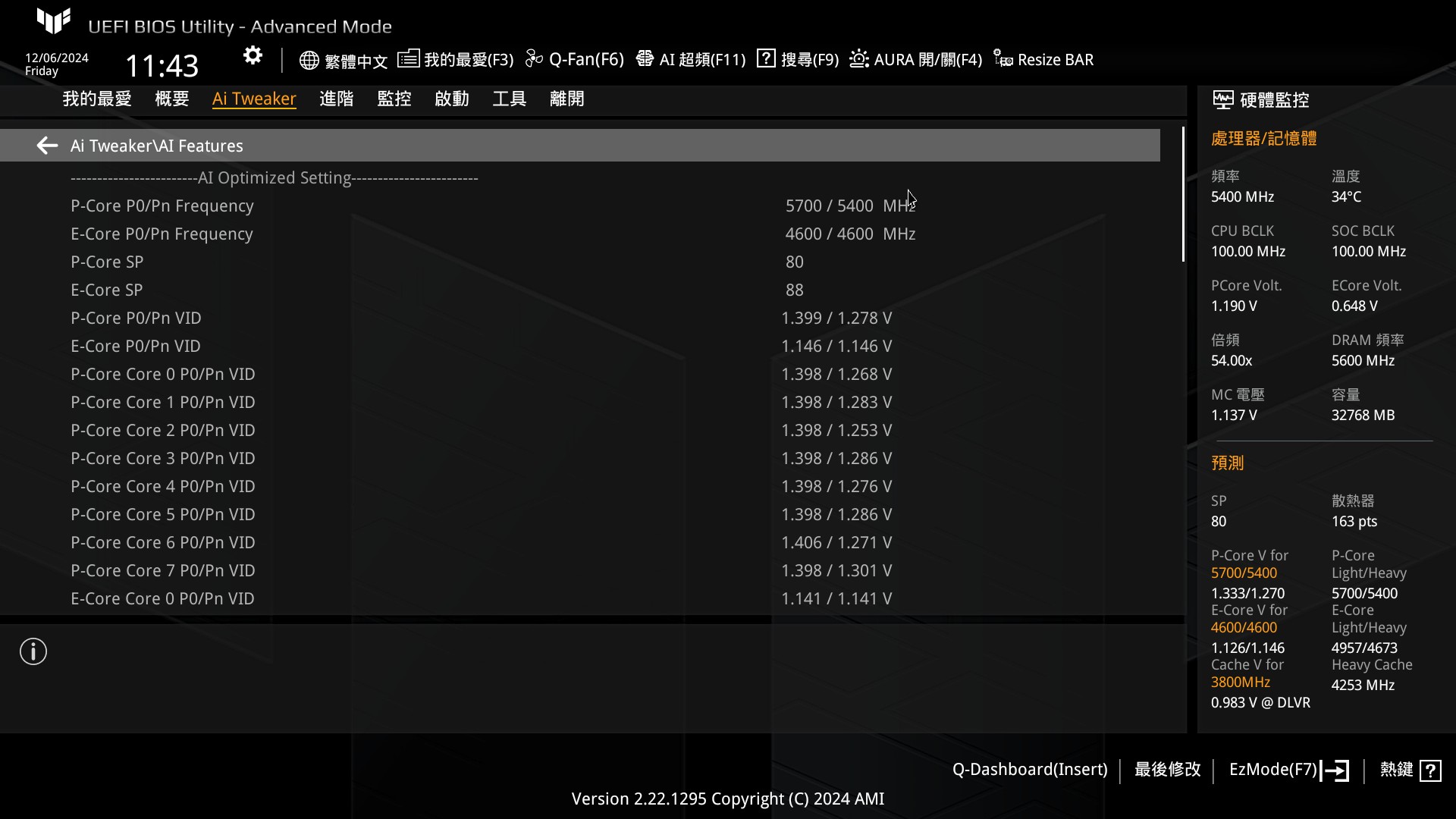Switch to the 啟動 tab
The height and width of the screenshot is (819, 1456).
pos(452,99)
